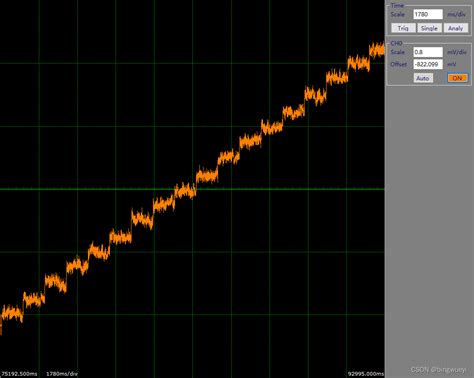
Task: Toggle the orange CH0 ON switch
Action: 457,78
